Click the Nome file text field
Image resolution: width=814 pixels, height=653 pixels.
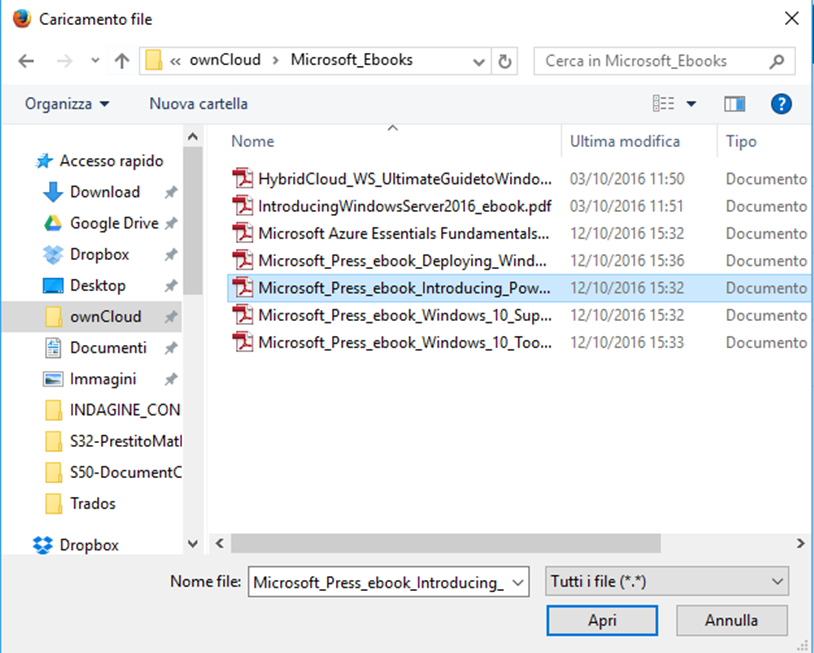(378, 582)
